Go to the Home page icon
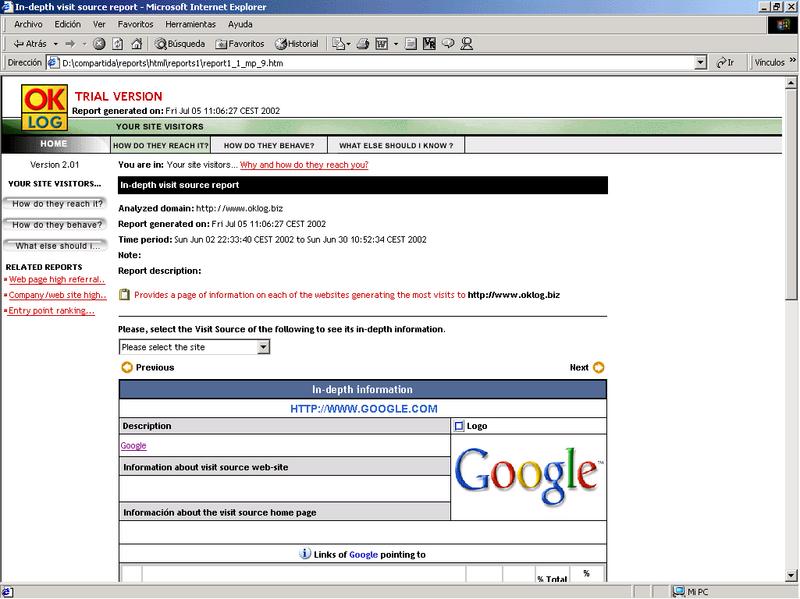This screenshot has width=800, height=599. click(x=136, y=44)
